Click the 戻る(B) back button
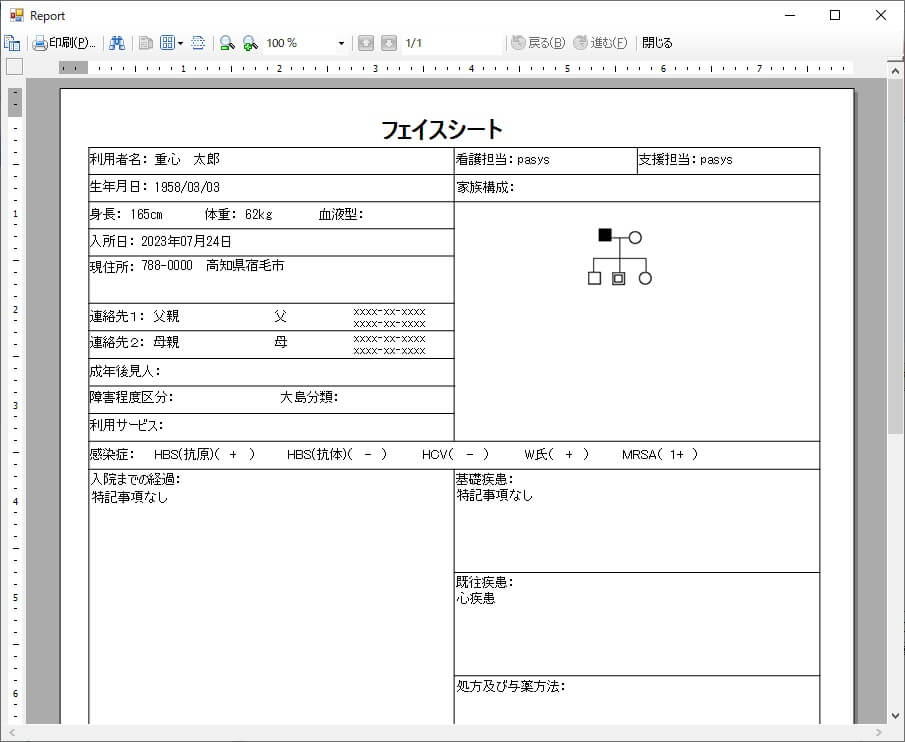This screenshot has height=742, width=905. (537, 43)
